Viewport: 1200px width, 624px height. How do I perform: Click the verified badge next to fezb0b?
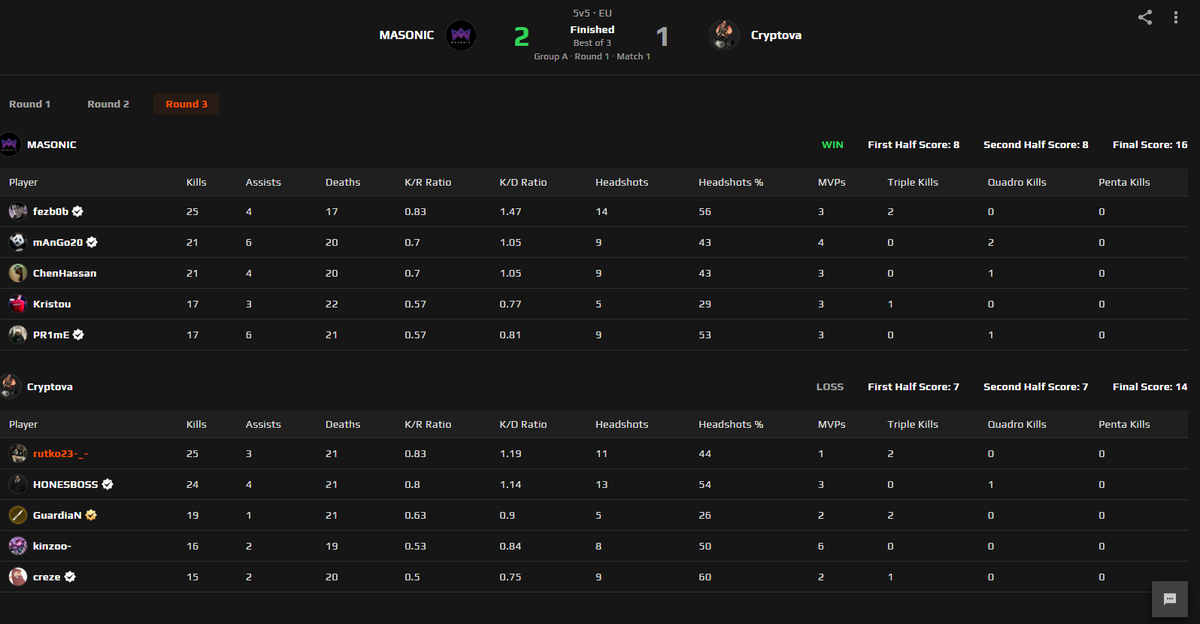click(x=77, y=212)
